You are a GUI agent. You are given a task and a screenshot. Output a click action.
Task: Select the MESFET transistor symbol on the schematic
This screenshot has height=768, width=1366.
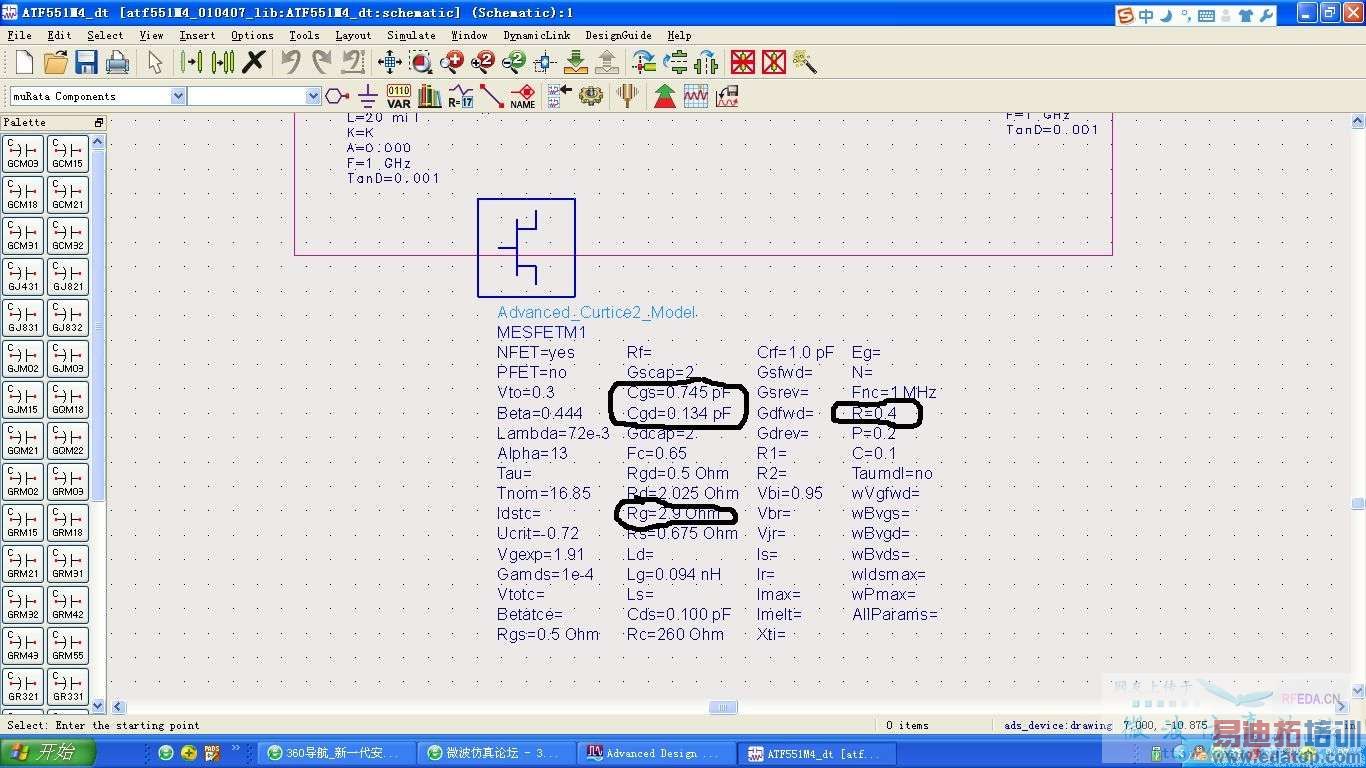[526, 247]
